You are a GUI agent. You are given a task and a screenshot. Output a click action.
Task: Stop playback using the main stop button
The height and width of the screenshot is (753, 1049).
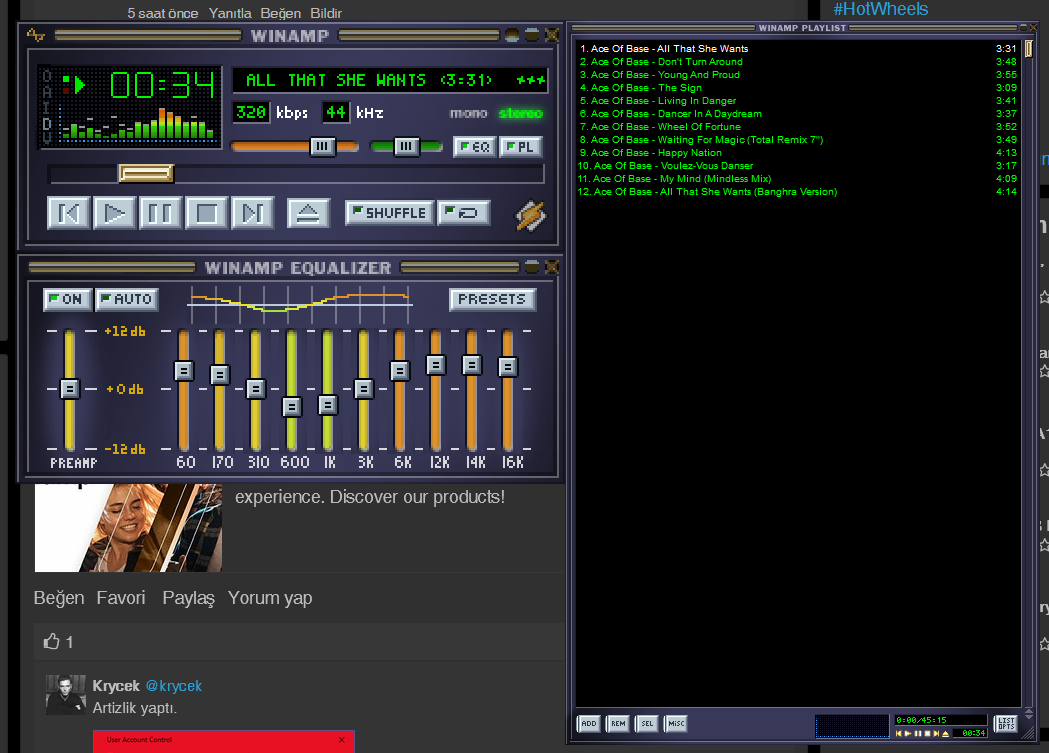coord(206,213)
